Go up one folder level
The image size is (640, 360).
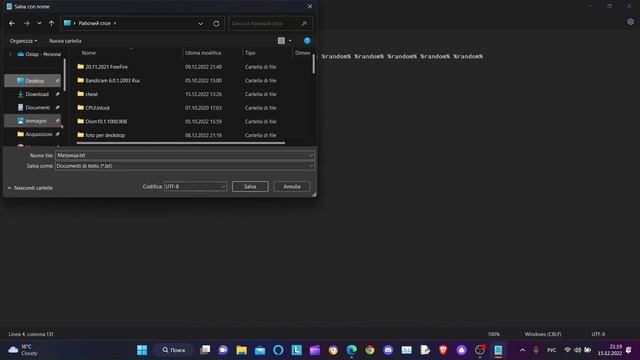click(51, 24)
